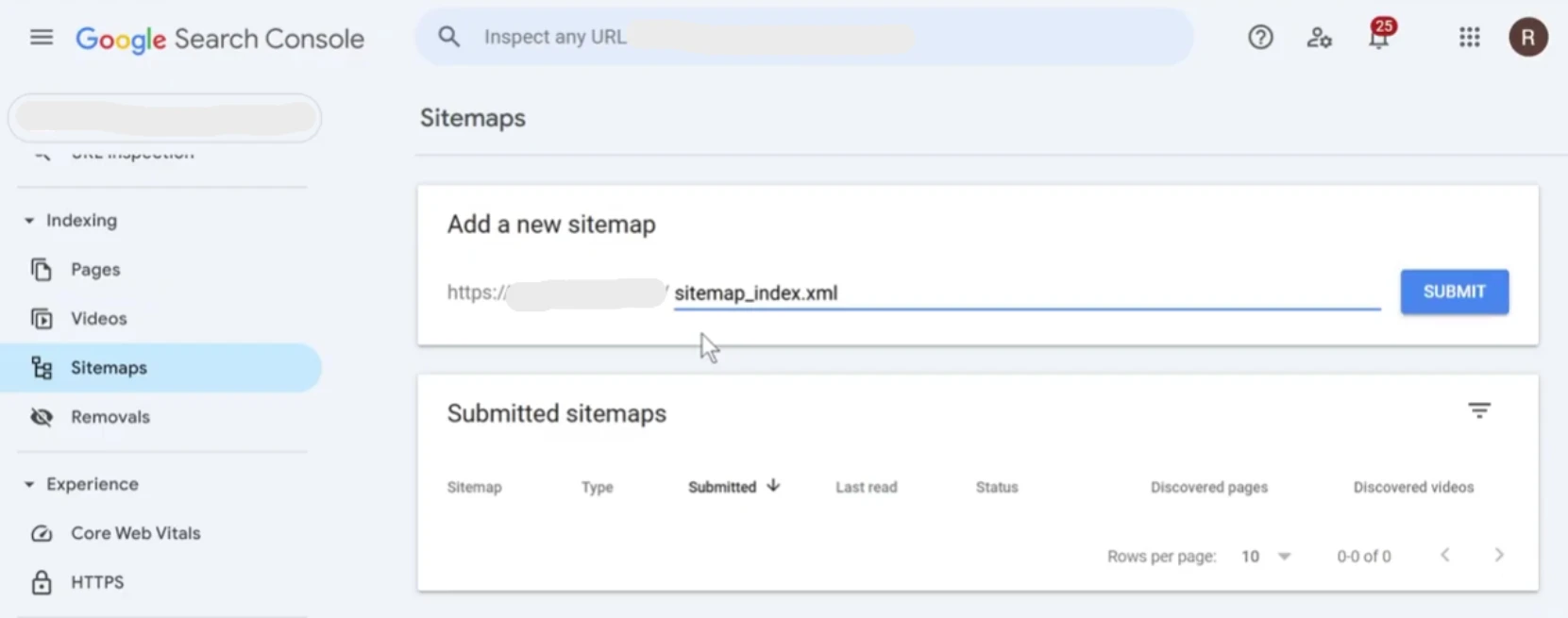Screen dimensions: 1568x618
Task: Click the Google Search Console logo
Action: pos(220,39)
